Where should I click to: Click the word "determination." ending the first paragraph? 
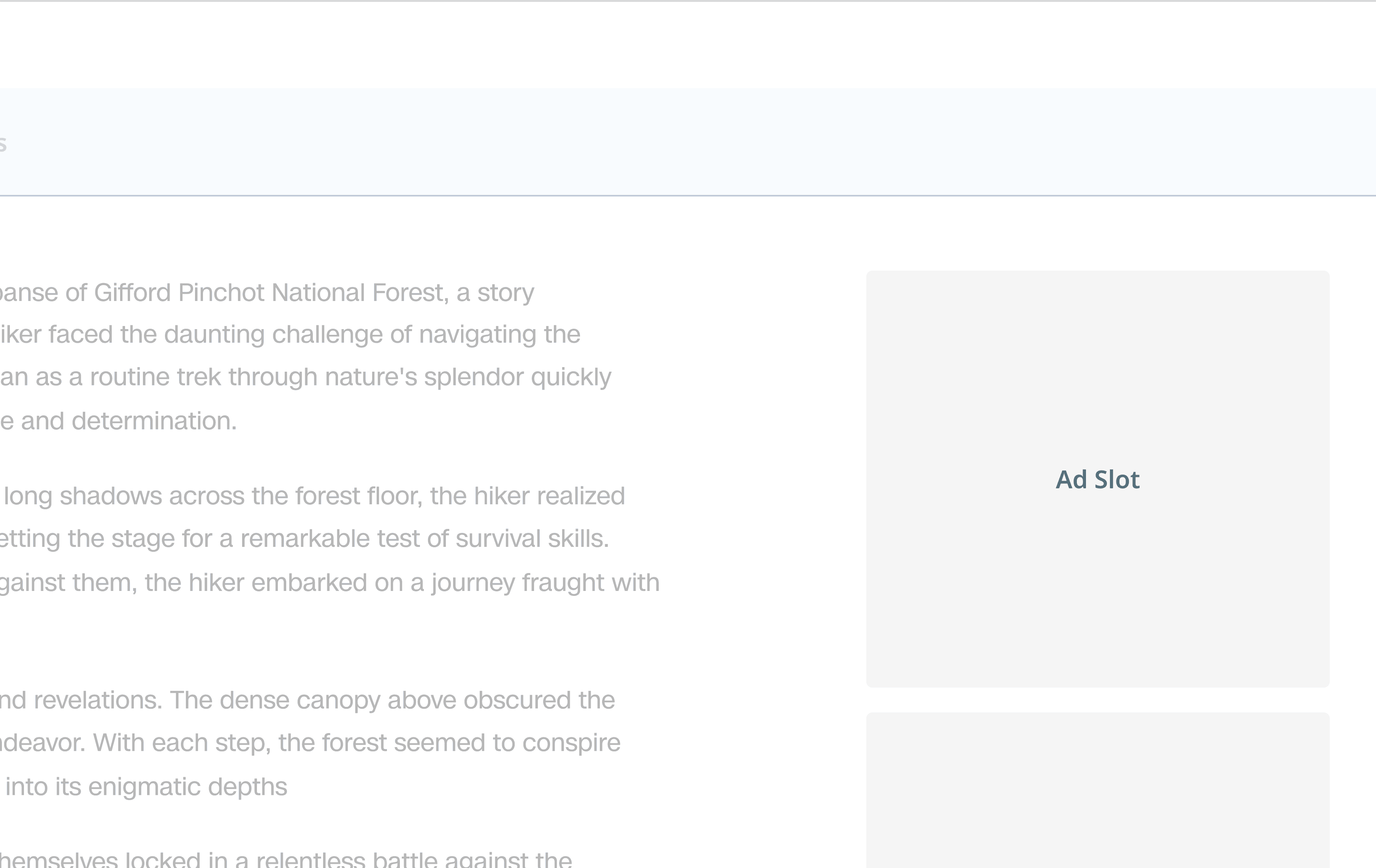(154, 421)
